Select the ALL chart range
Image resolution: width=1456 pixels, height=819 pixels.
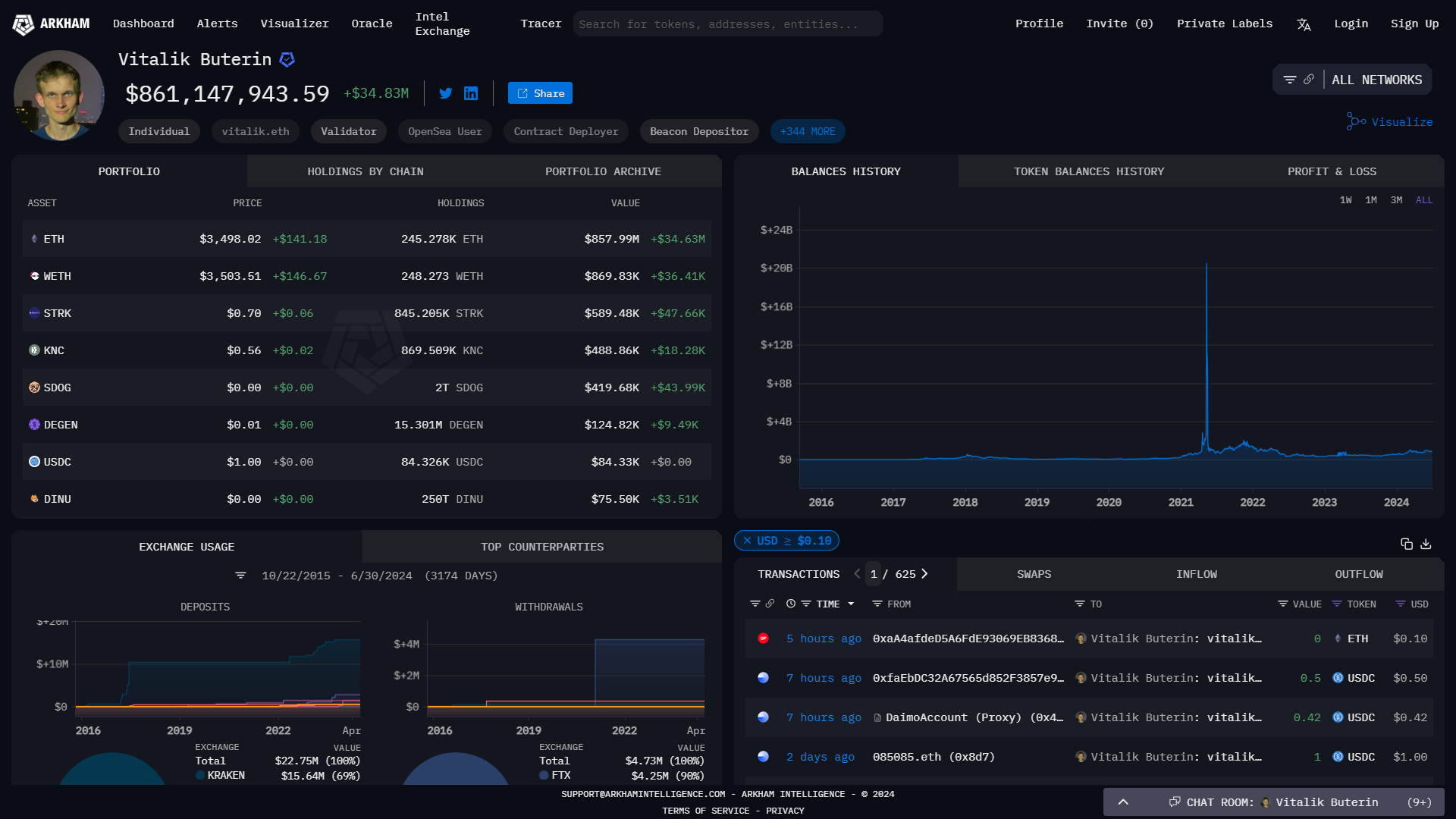coord(1424,200)
